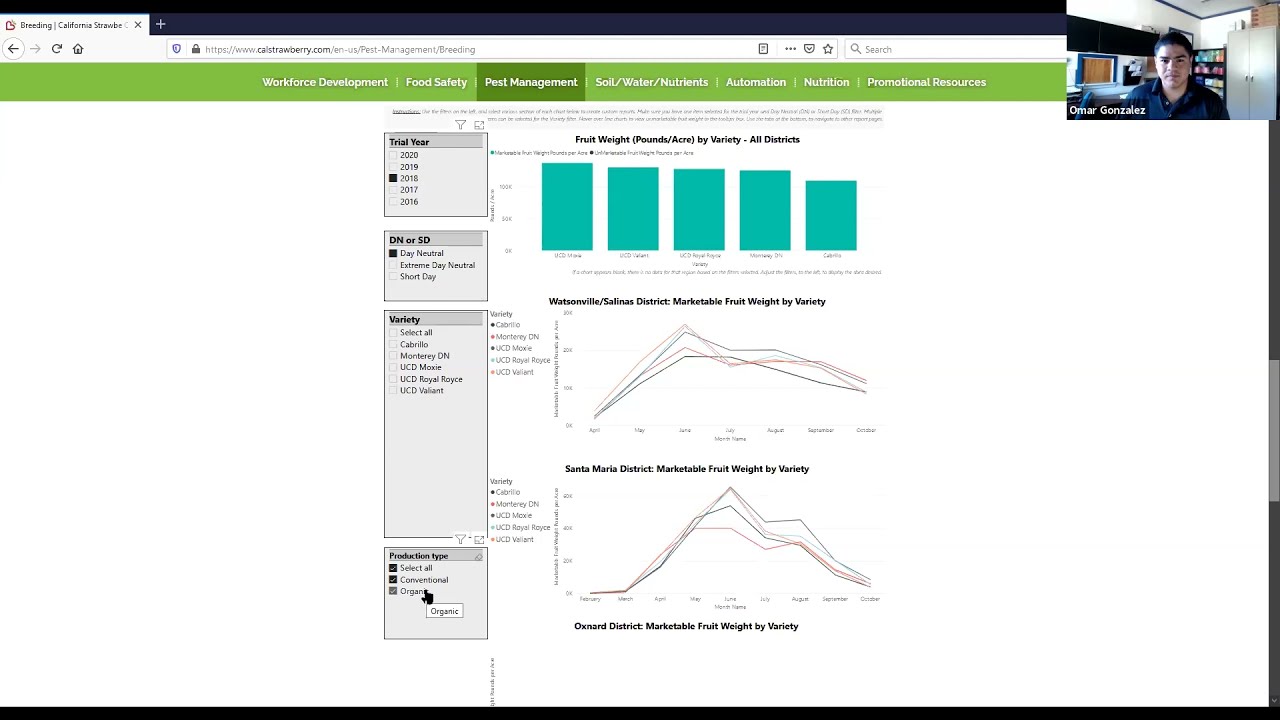The width and height of the screenshot is (1280, 720).
Task: Click the UCD Moxie bar in Fruit Weight chart
Action: point(567,206)
